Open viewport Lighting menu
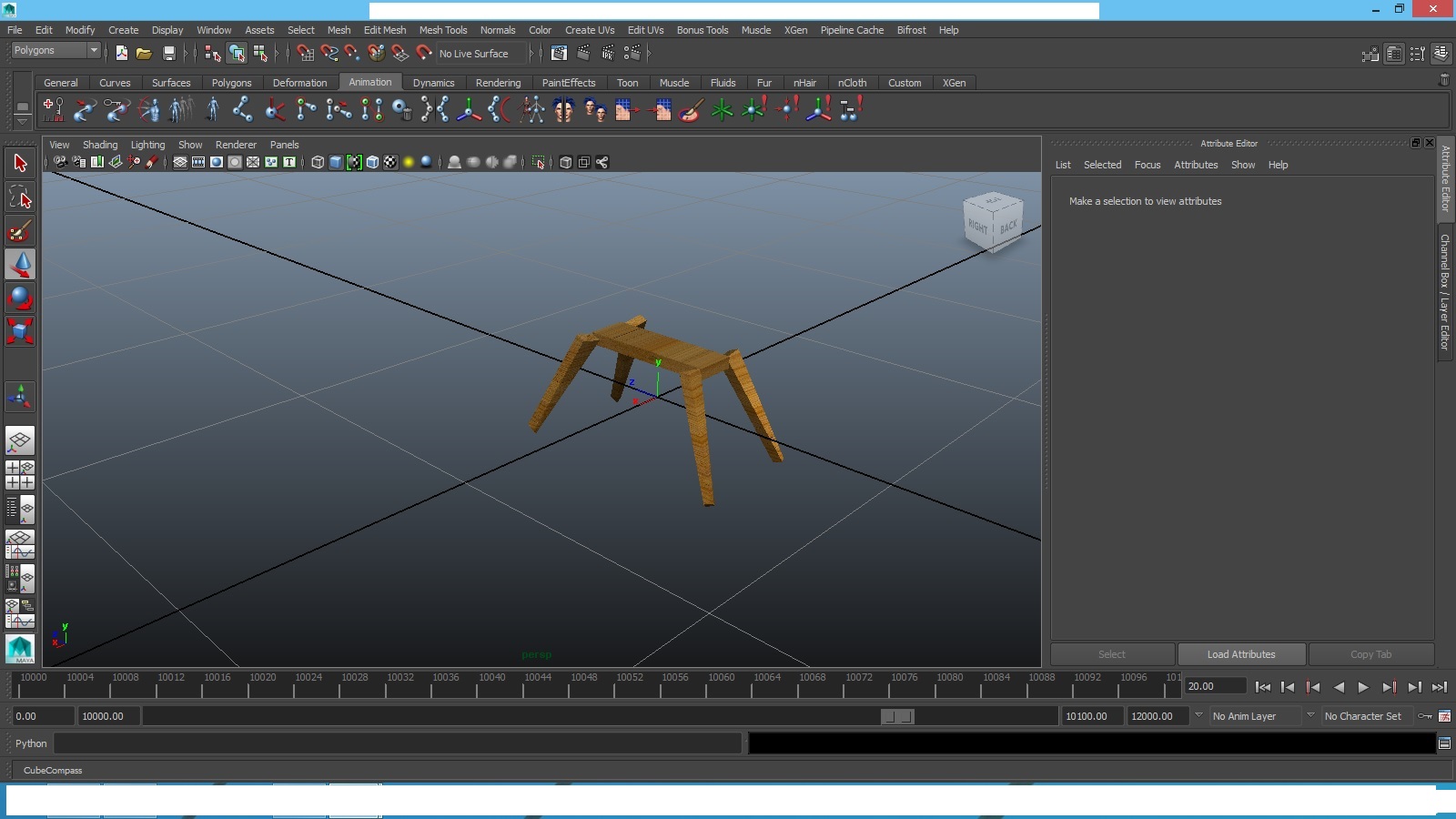This screenshot has height=819, width=1456. click(147, 145)
